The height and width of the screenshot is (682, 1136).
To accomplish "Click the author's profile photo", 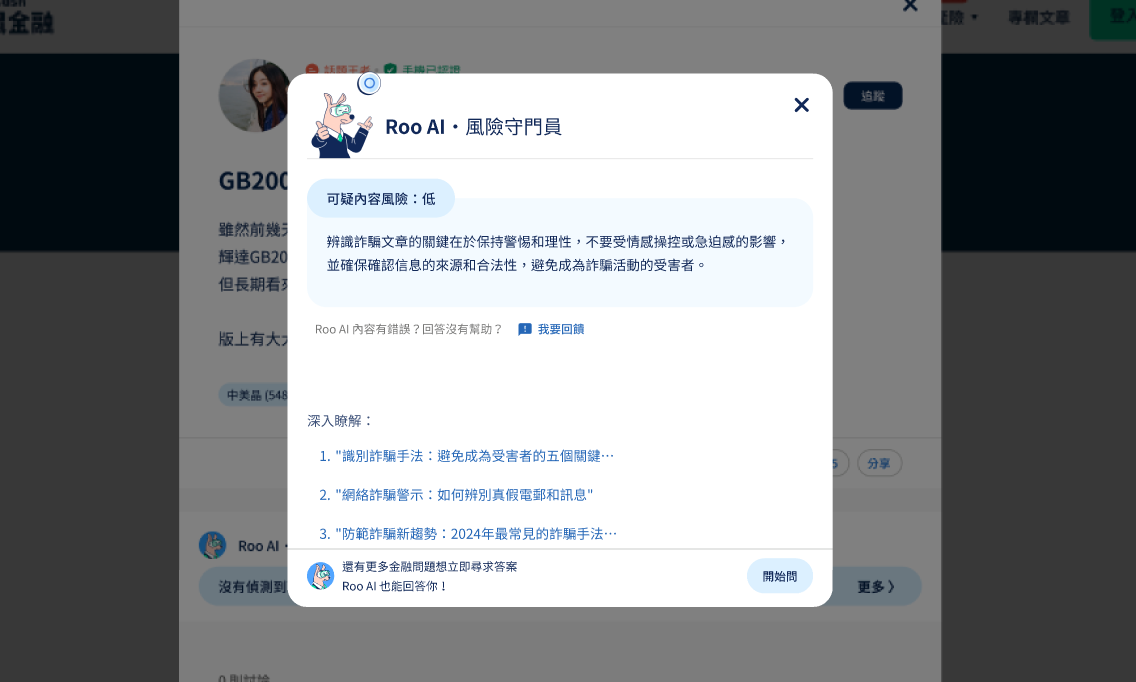I will click(254, 96).
